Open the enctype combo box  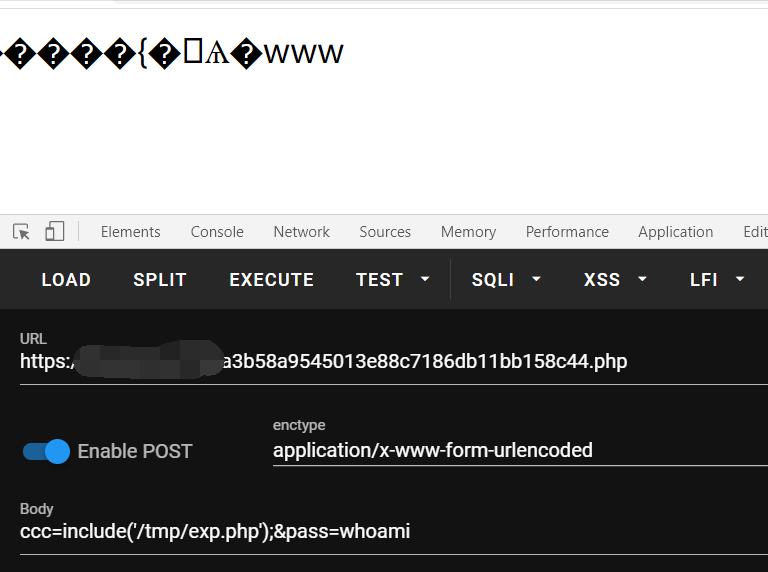pyautogui.click(x=520, y=450)
